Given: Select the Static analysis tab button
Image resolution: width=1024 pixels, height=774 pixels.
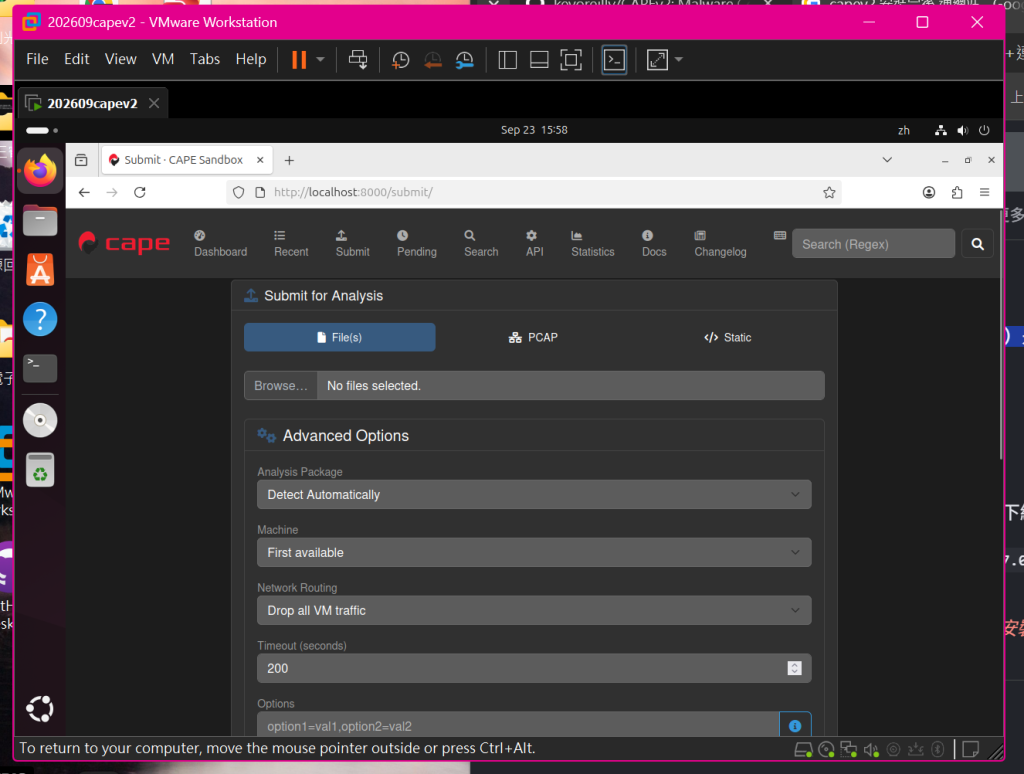Looking at the screenshot, I should coord(728,338).
